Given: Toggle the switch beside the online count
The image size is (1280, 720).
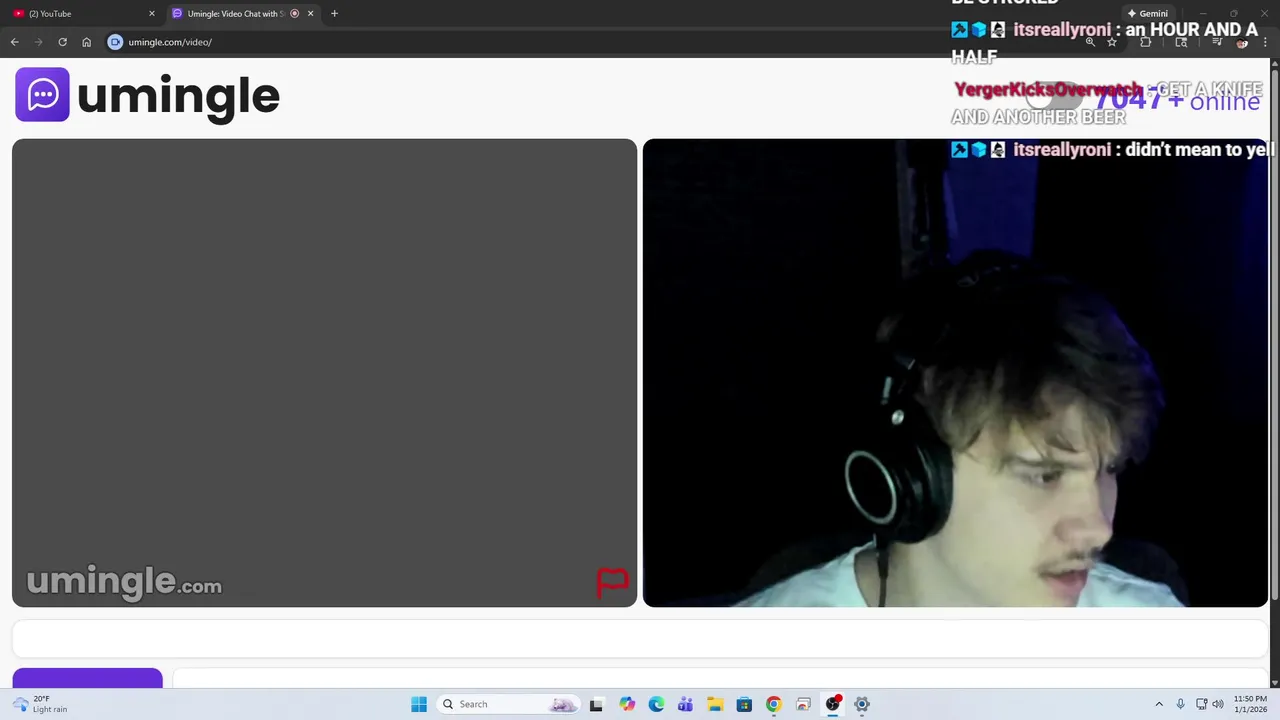Looking at the screenshot, I should click(x=1055, y=97).
